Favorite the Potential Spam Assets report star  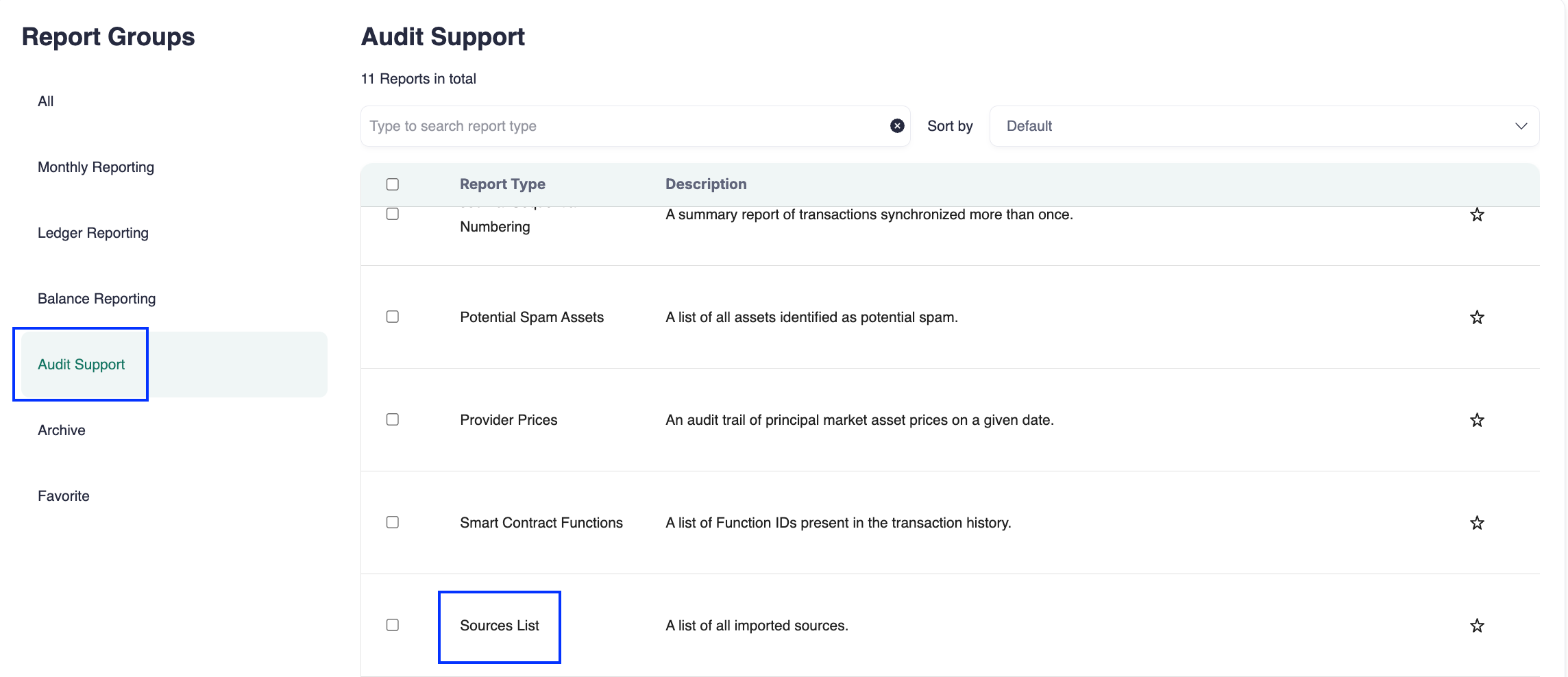[1477, 317]
